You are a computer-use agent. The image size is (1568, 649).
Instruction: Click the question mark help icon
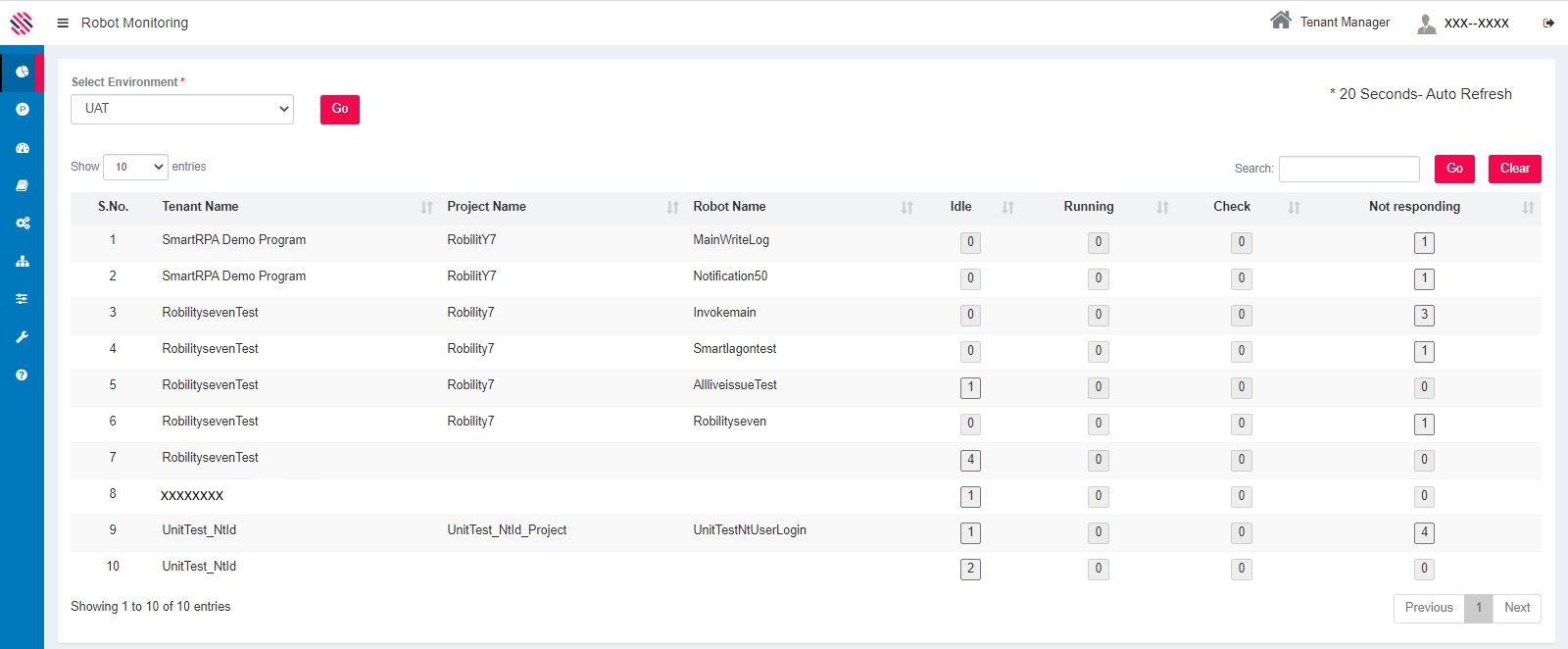tap(22, 374)
